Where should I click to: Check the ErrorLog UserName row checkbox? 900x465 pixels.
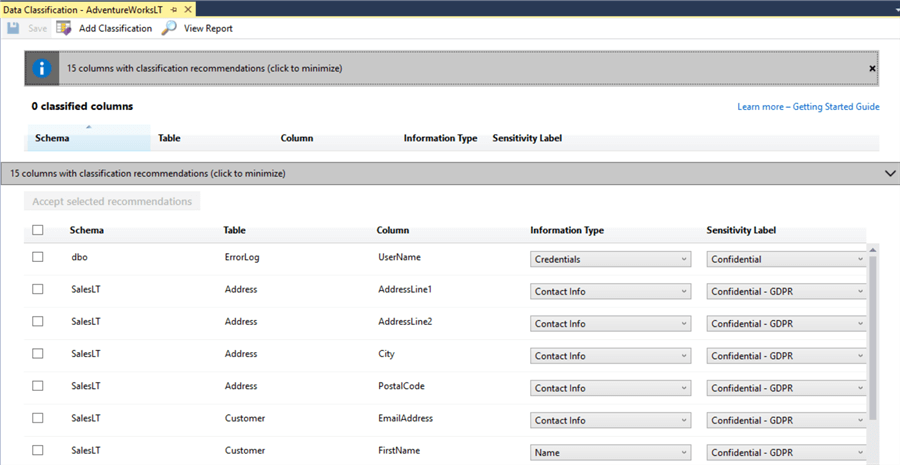(38, 257)
